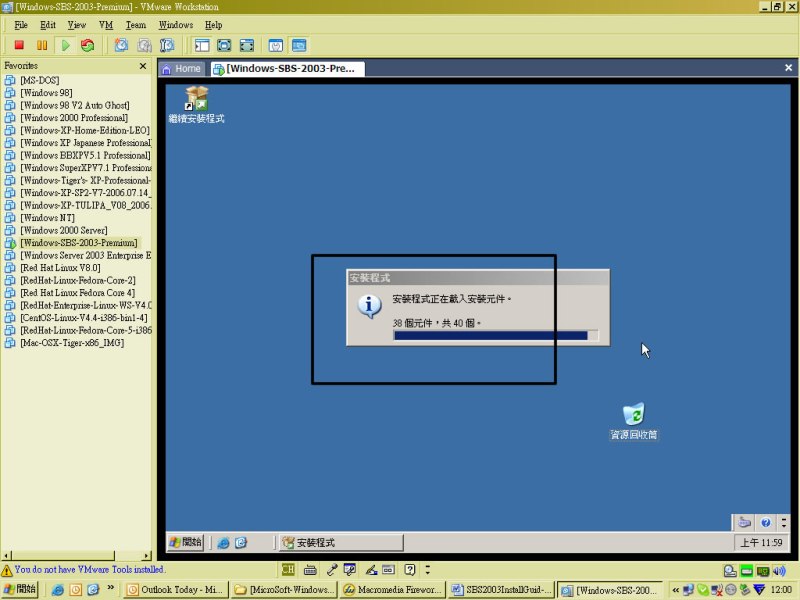
Task: Open the 資源回收筒 recycle bin icon
Action: click(x=634, y=421)
